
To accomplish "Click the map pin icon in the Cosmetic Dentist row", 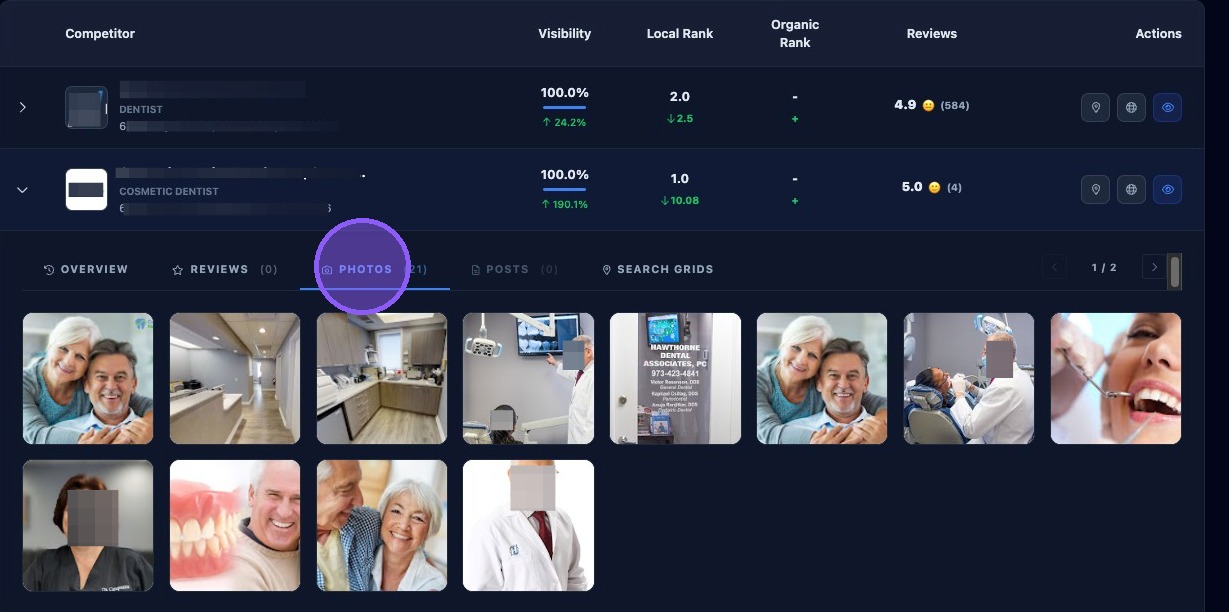I will point(1095,189).
